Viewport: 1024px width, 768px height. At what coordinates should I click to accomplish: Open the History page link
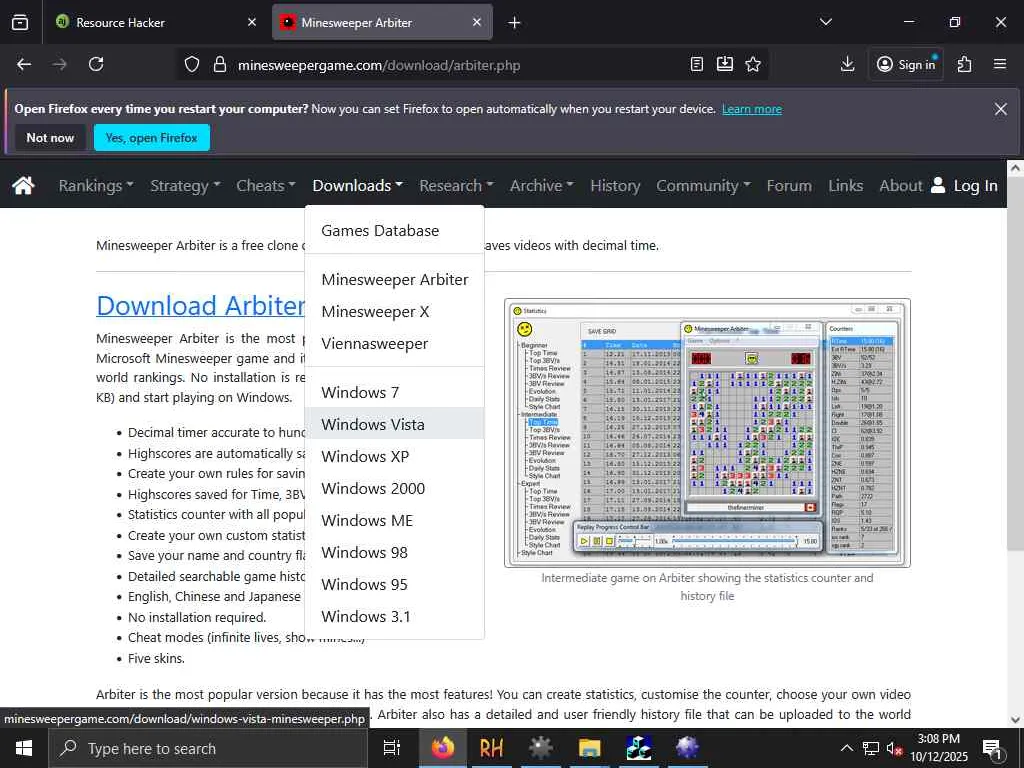tap(615, 185)
